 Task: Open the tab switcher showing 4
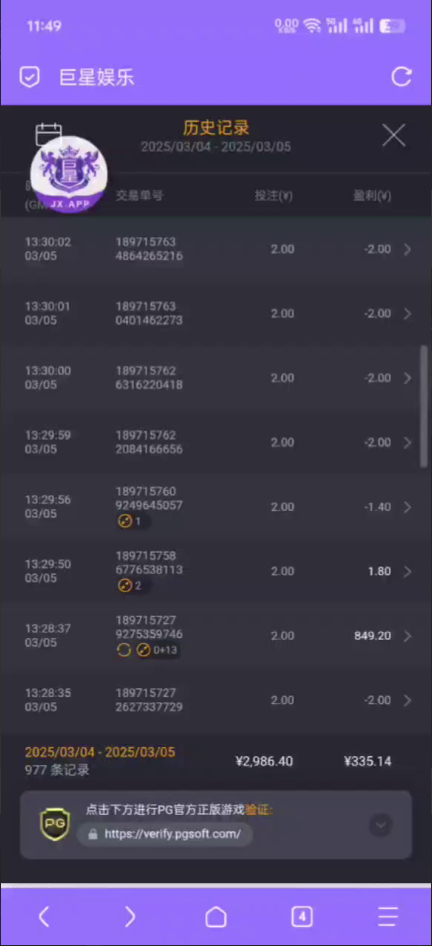click(302, 917)
